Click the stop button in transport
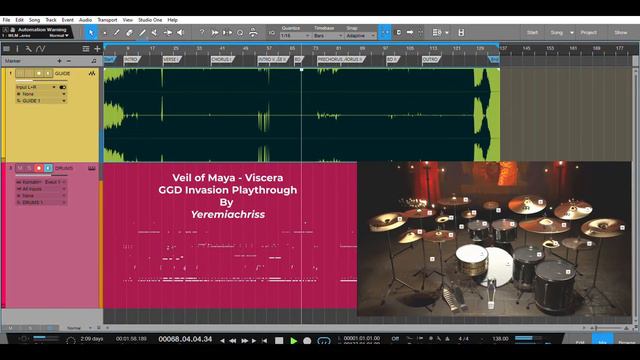 (x=279, y=340)
